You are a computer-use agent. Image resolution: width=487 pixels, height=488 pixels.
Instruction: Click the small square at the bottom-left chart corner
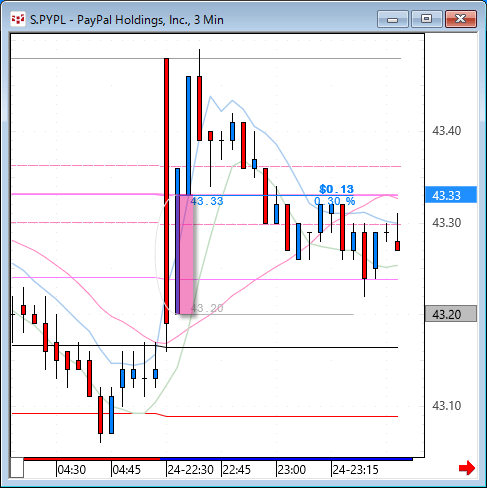coord(17,468)
